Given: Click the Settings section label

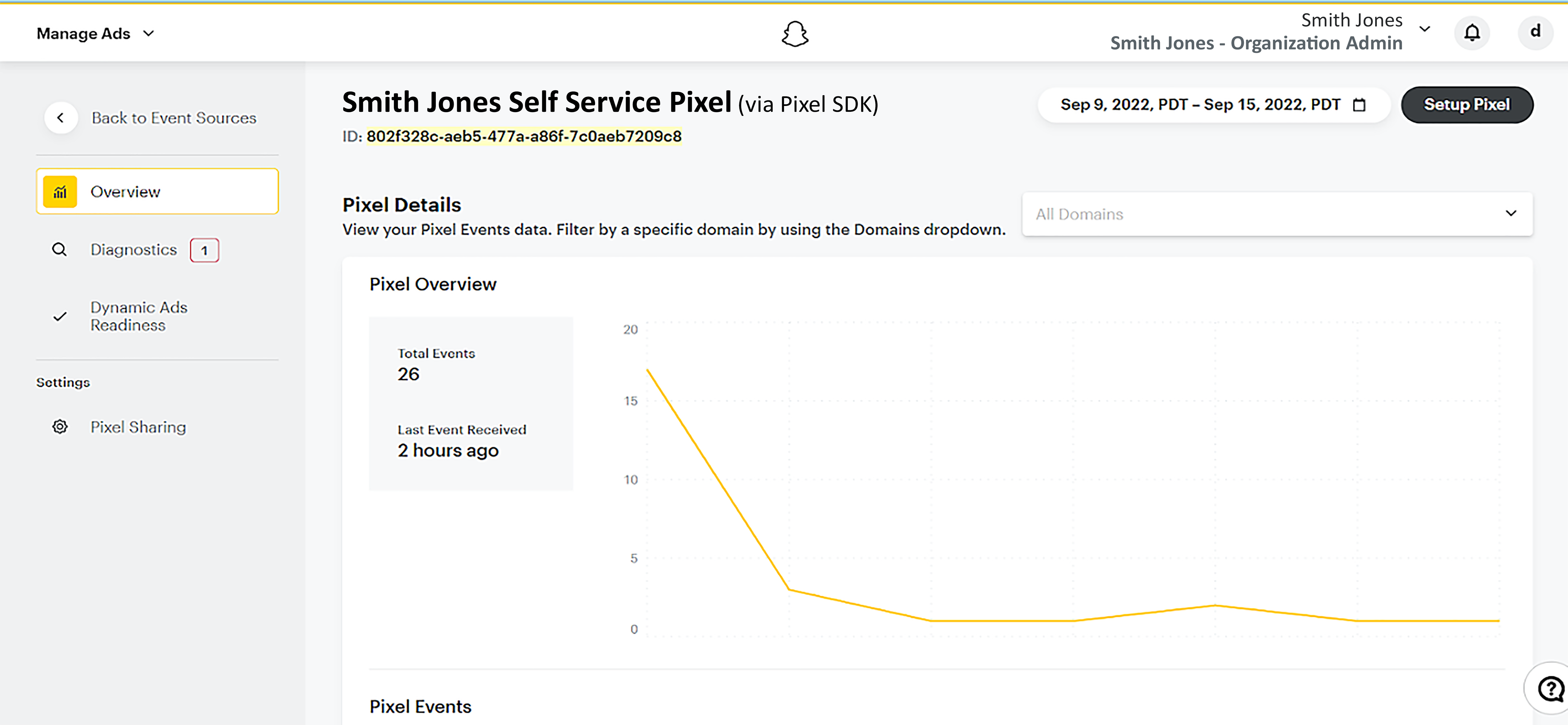Looking at the screenshot, I should pos(63,382).
